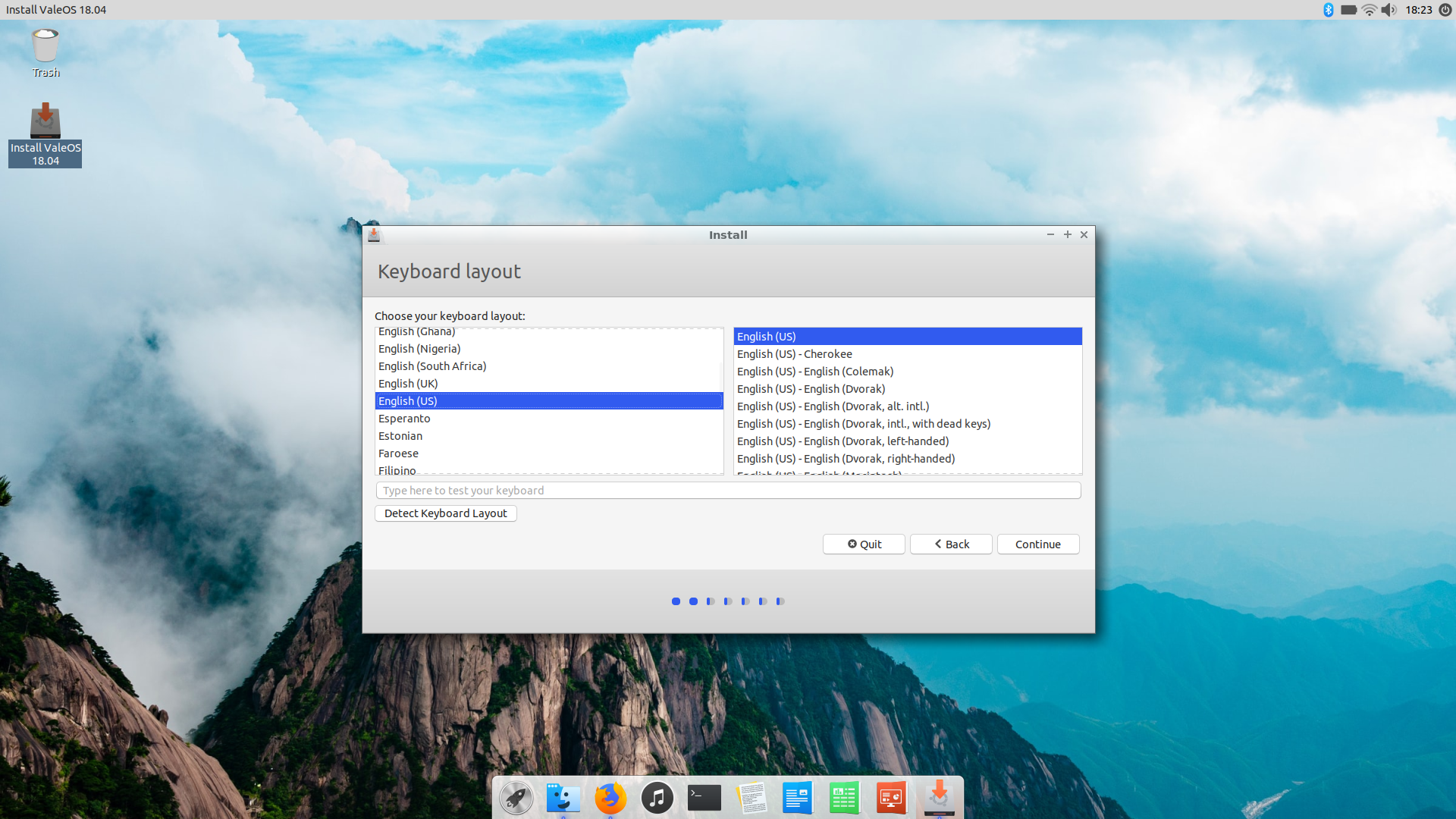This screenshot has height=819, width=1456.
Task: Click Continue to proceed
Action: (x=1038, y=544)
